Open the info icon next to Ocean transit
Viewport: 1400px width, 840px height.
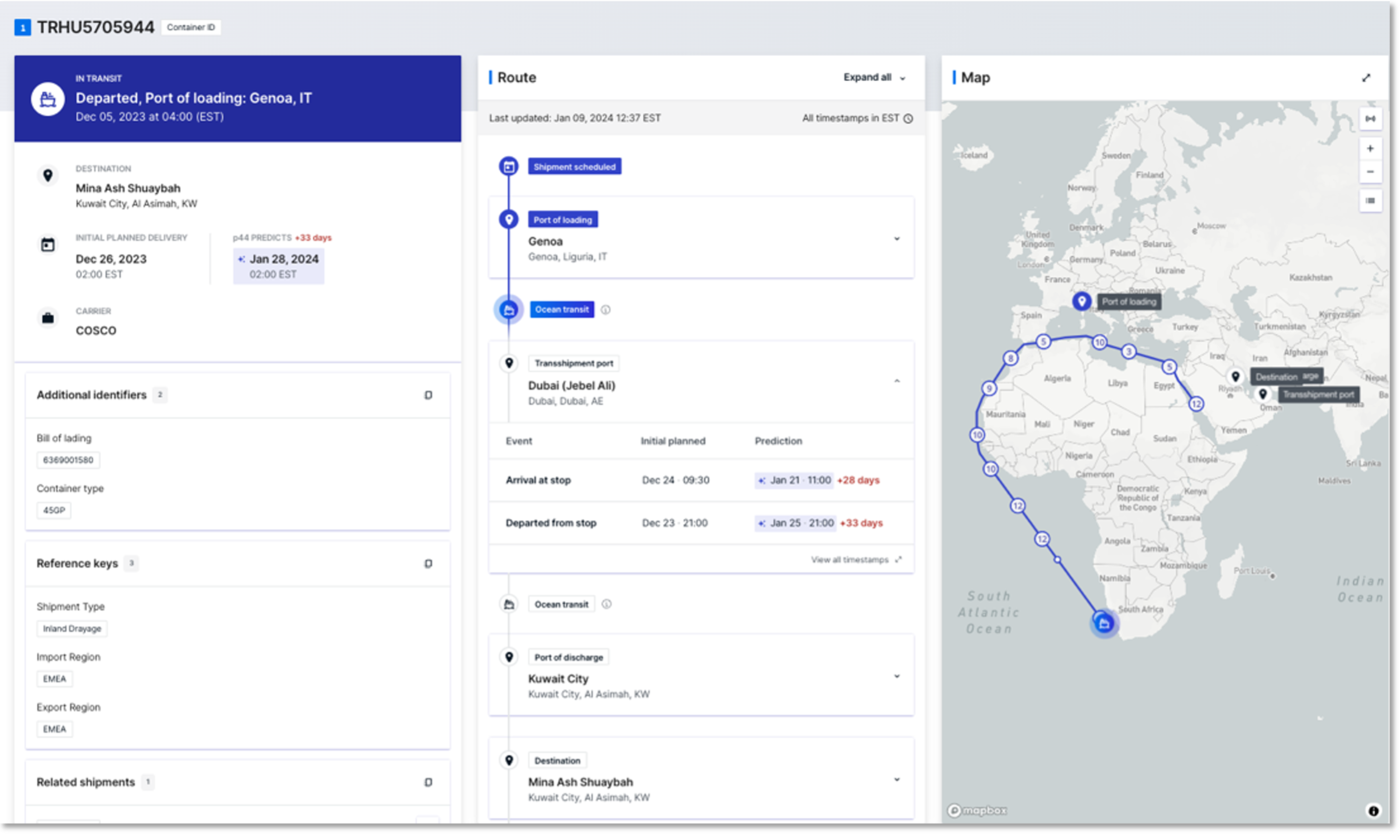coord(606,310)
